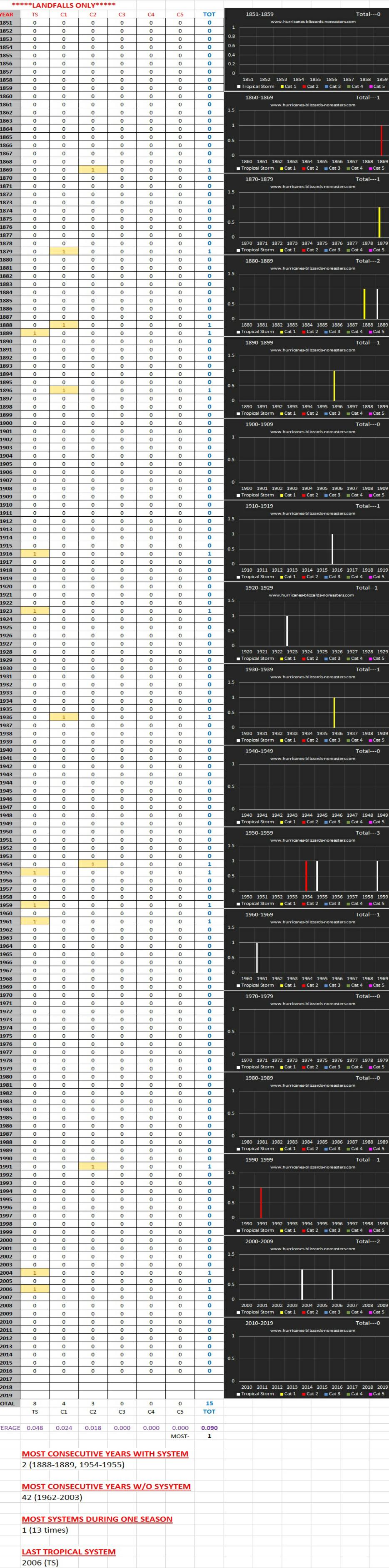The image size is (389, 1568).
Task: Click average value 0.048
Action: tap(35, 1427)
